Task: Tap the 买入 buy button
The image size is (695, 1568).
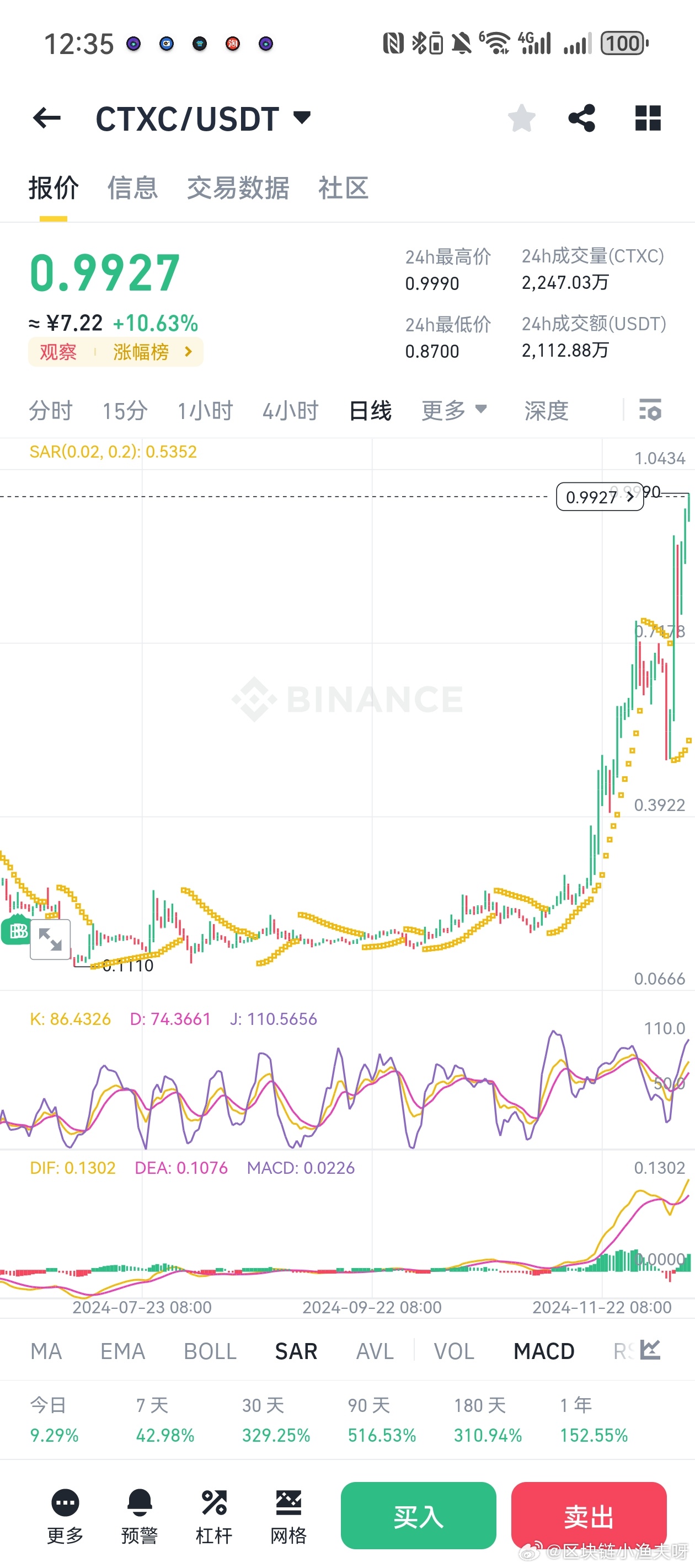Action: coord(419,1516)
